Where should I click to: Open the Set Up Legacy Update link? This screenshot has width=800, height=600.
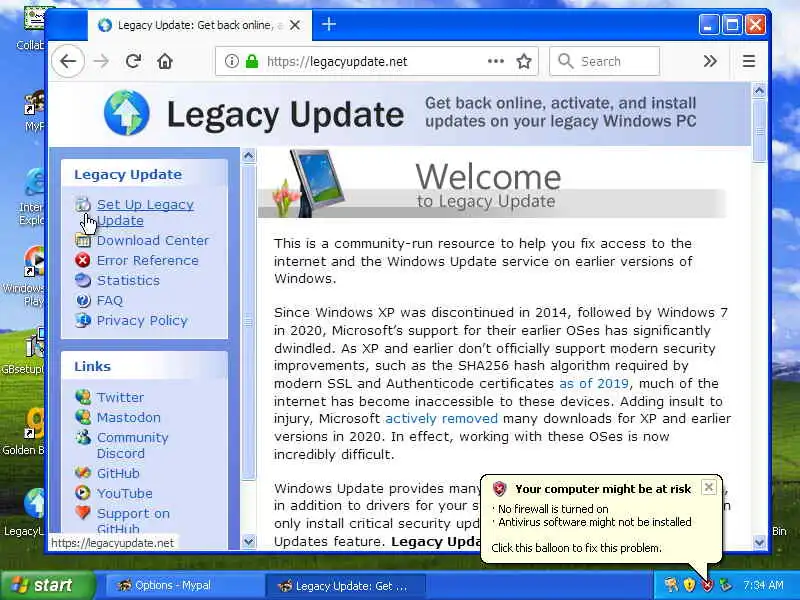coord(145,212)
